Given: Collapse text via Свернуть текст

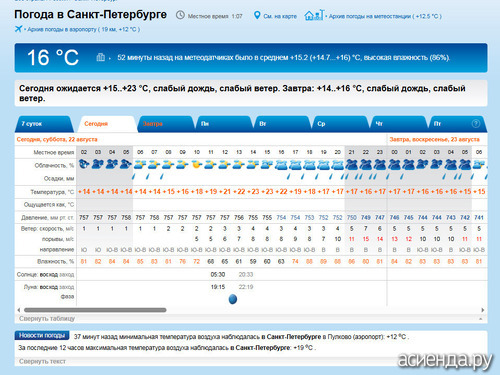Looking at the screenshot, I should click(x=42, y=361).
